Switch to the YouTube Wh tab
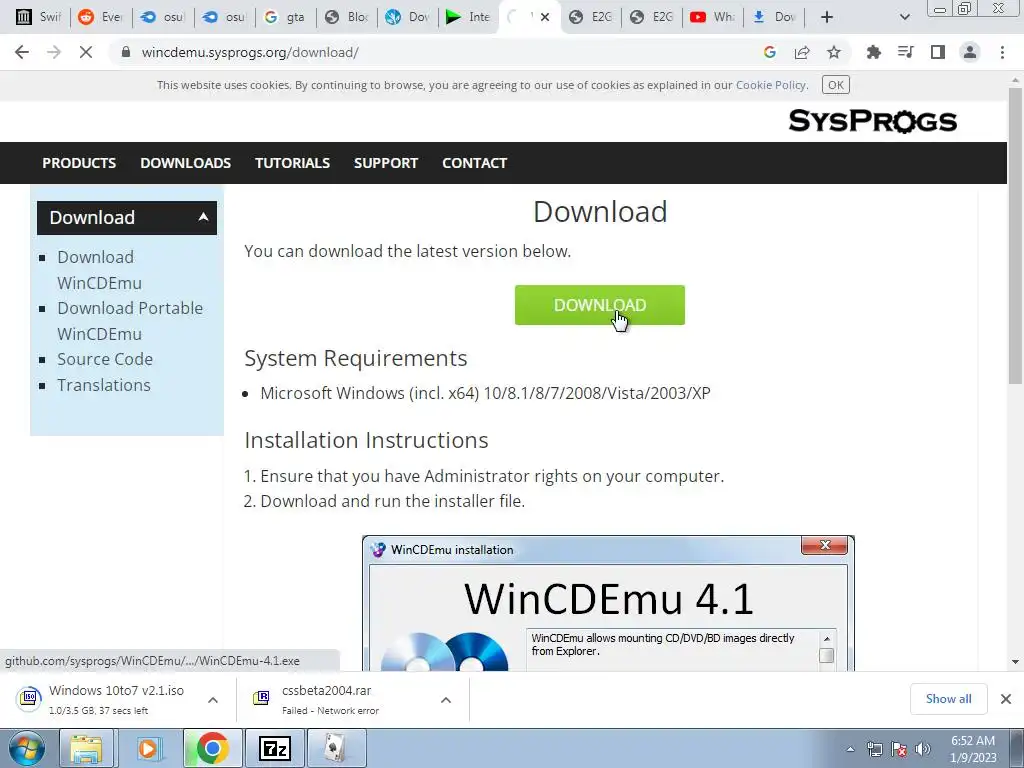 tap(712, 17)
